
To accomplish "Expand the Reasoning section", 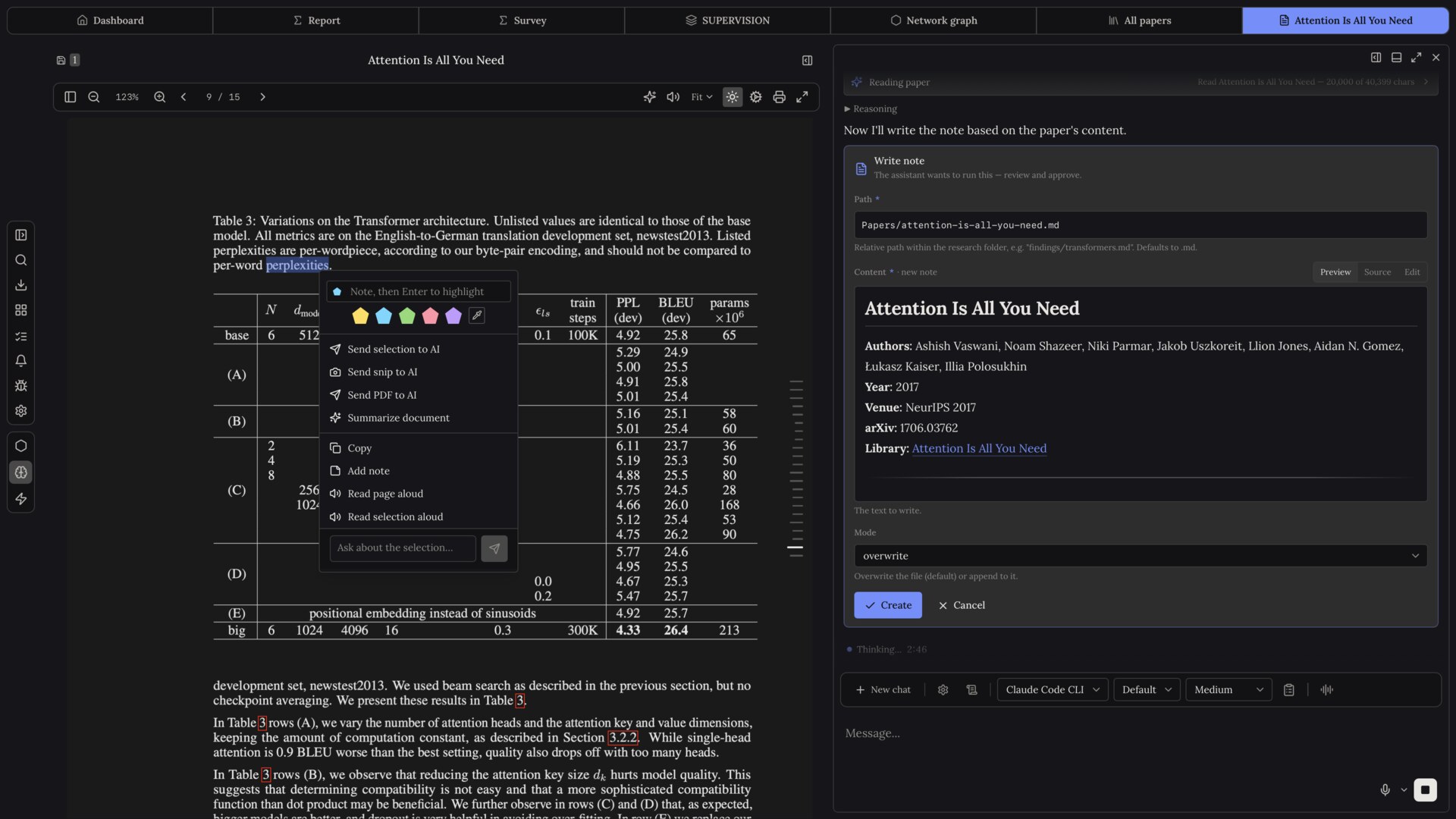I will coord(871,109).
